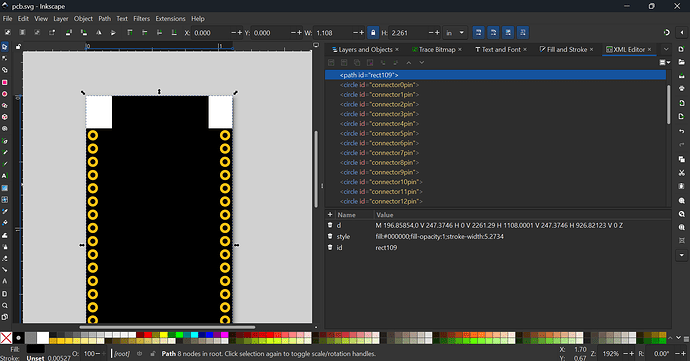690x361 pixels.
Task: Click the delete icon for the style attribute
Action: 330,236
